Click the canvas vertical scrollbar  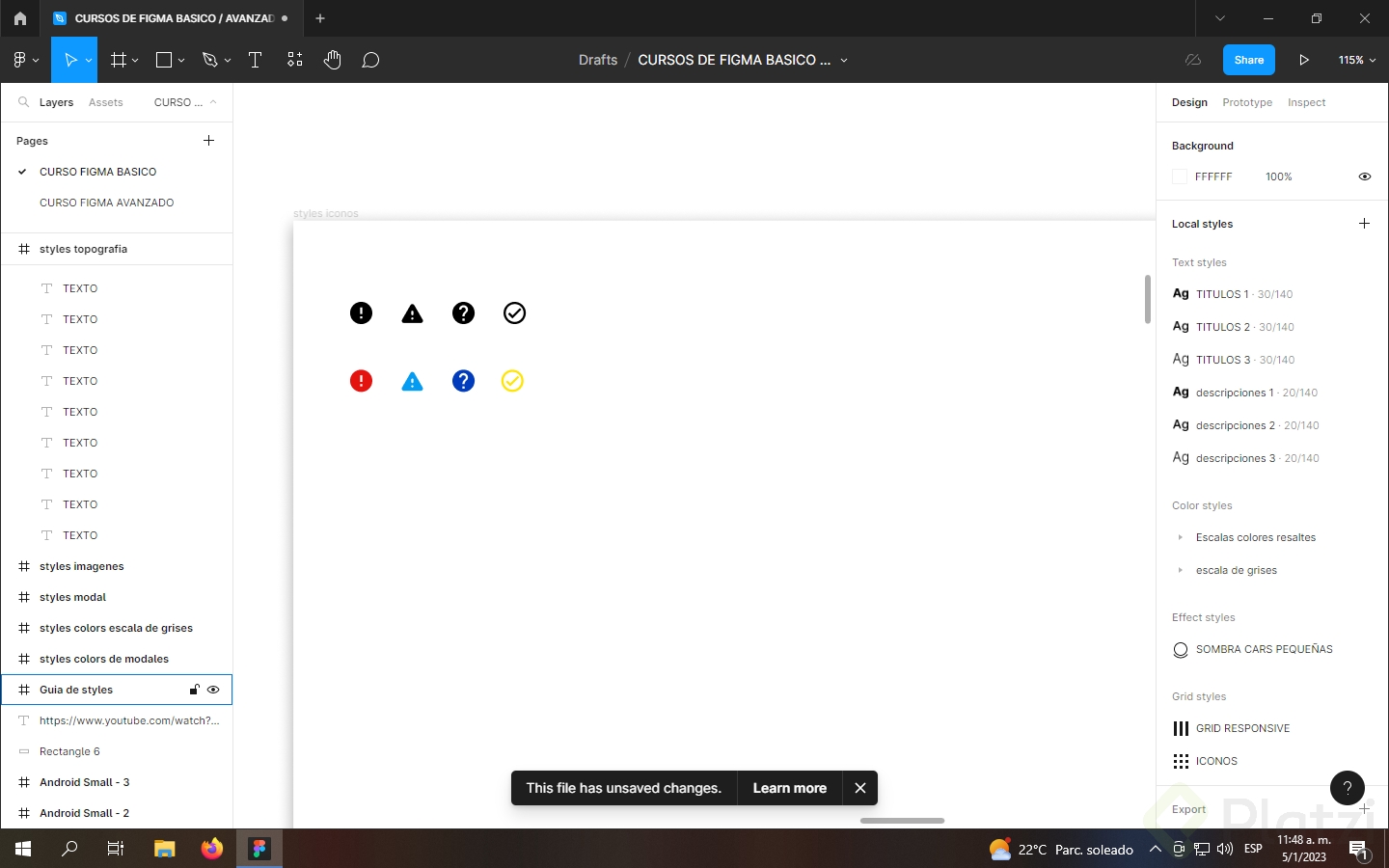tap(1147, 299)
